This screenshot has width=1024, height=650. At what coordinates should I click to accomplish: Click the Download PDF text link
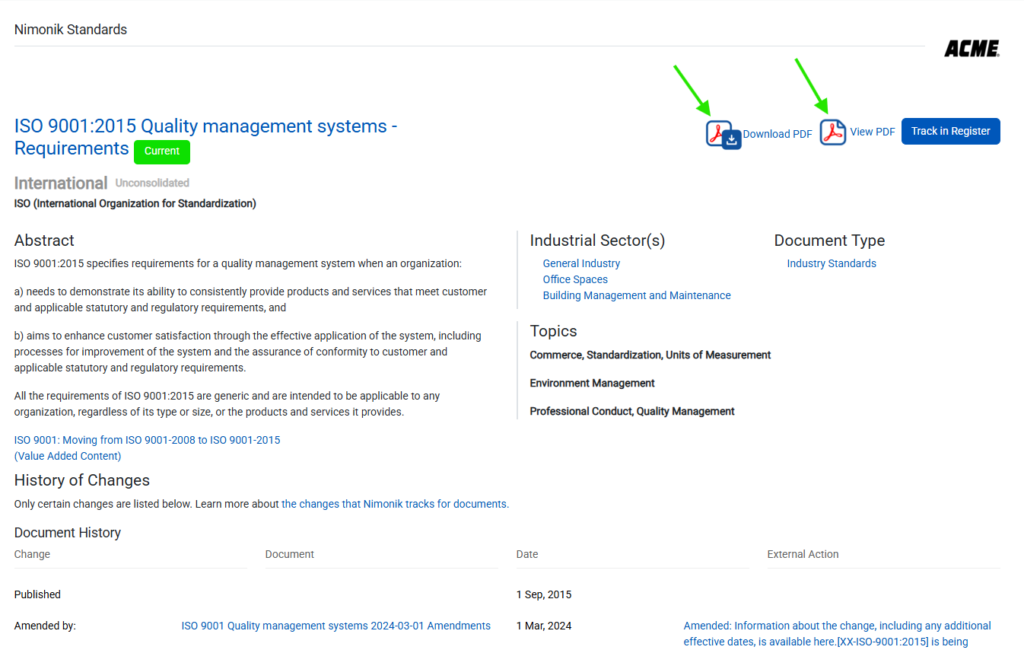tap(777, 134)
